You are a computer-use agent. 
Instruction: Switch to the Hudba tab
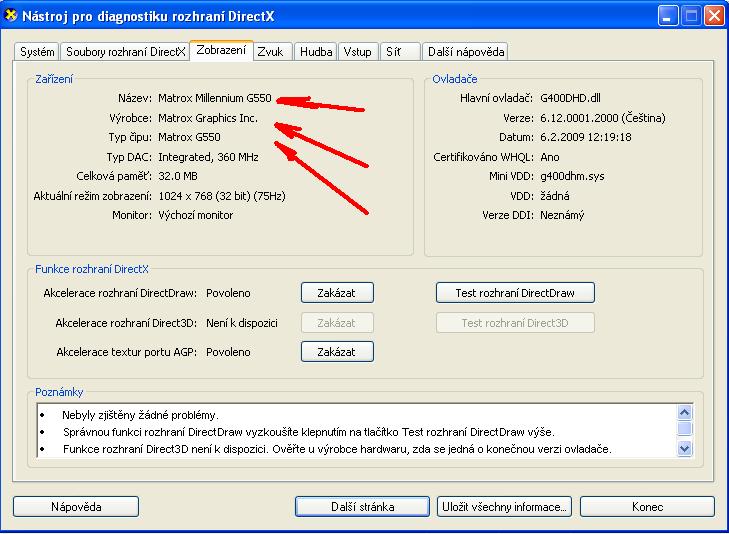pos(316,52)
